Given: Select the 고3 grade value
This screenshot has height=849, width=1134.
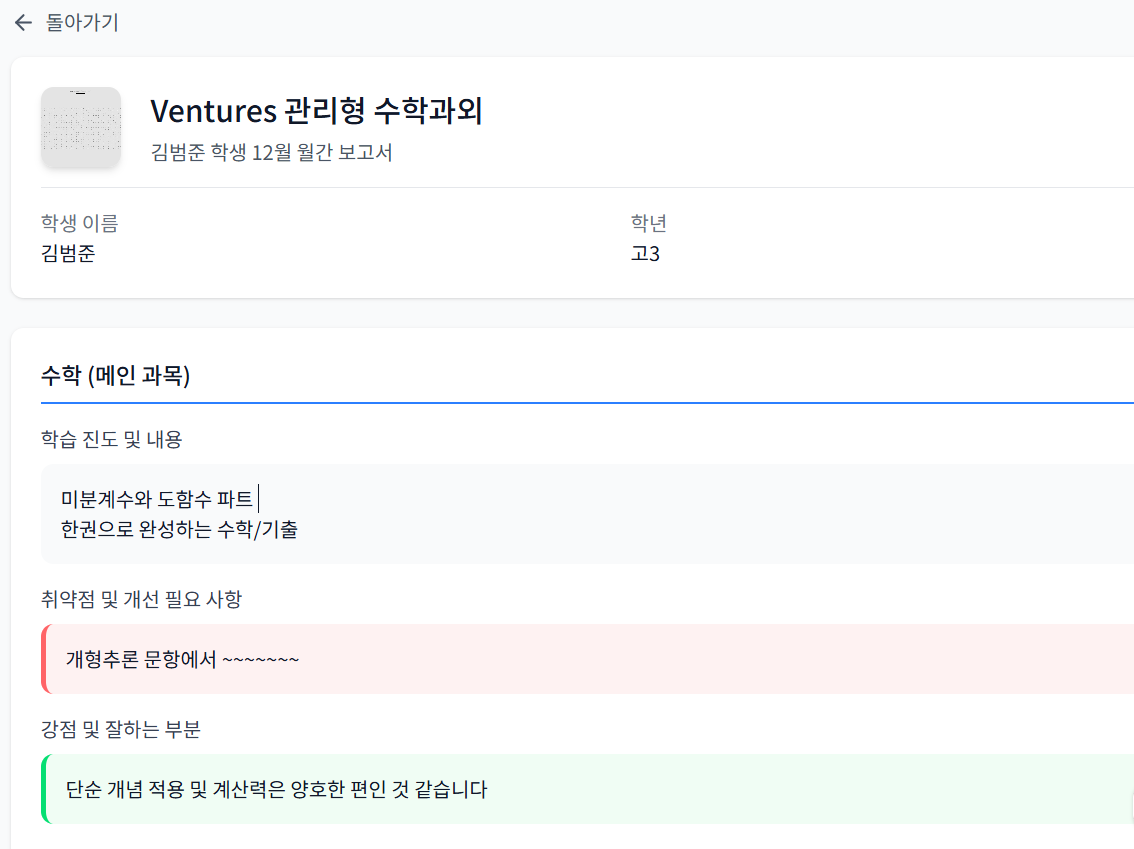Looking at the screenshot, I should point(645,253).
